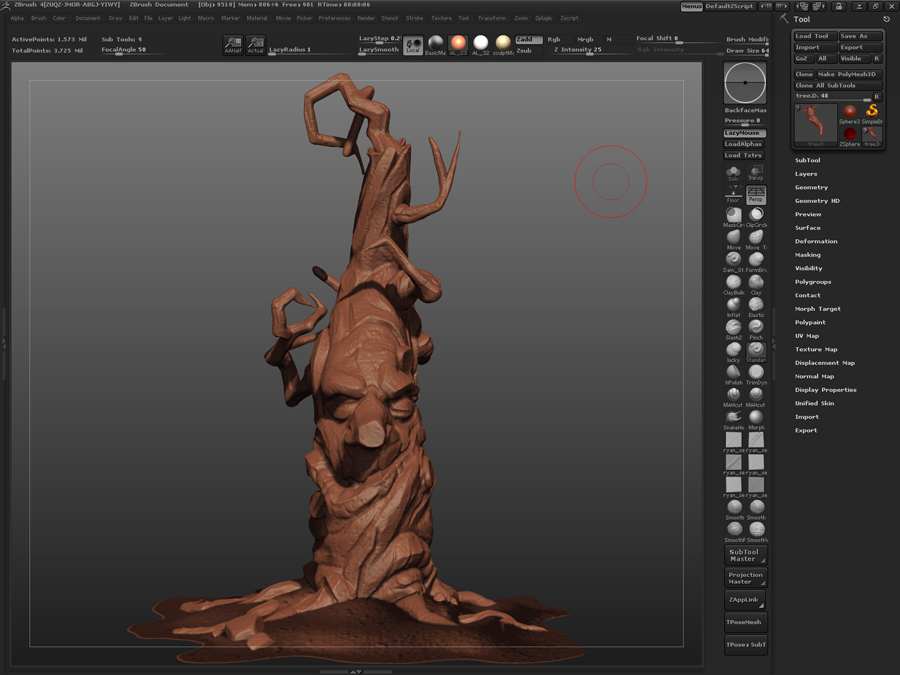The image size is (900, 675).
Task: Expand the Deformation section
Action: pyautogui.click(x=816, y=241)
